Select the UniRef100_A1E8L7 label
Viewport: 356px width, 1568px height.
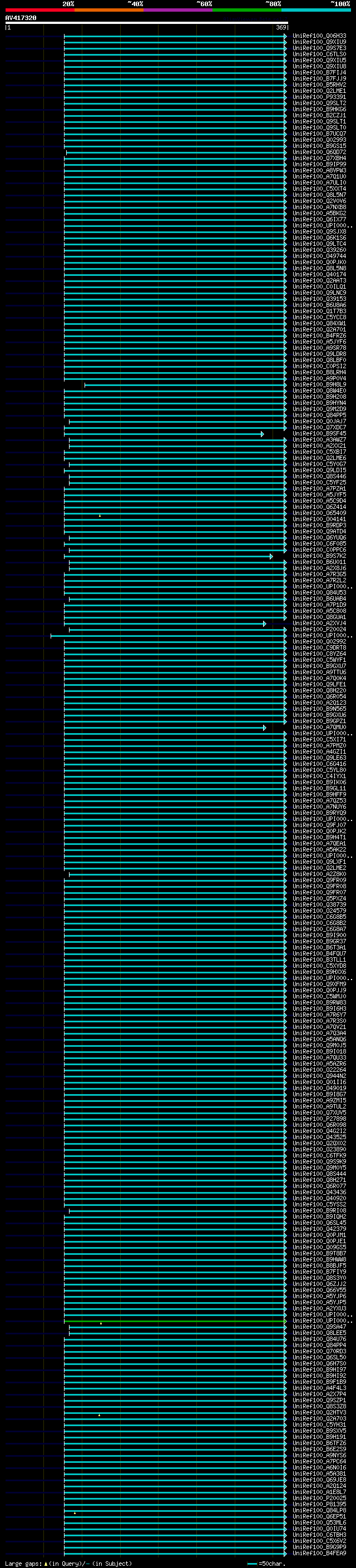pos(319,1492)
